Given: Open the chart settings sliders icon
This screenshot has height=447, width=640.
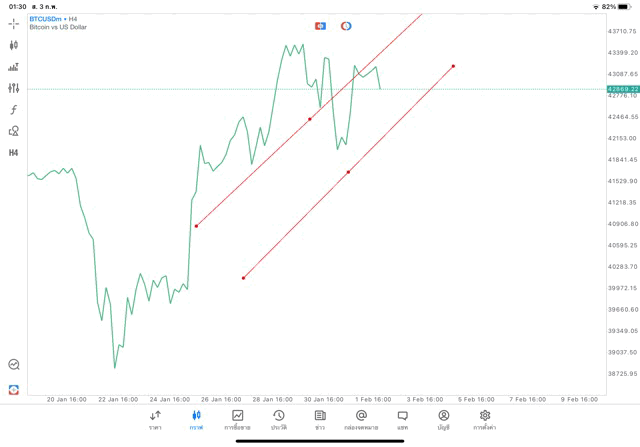Looking at the screenshot, I should (14, 88).
